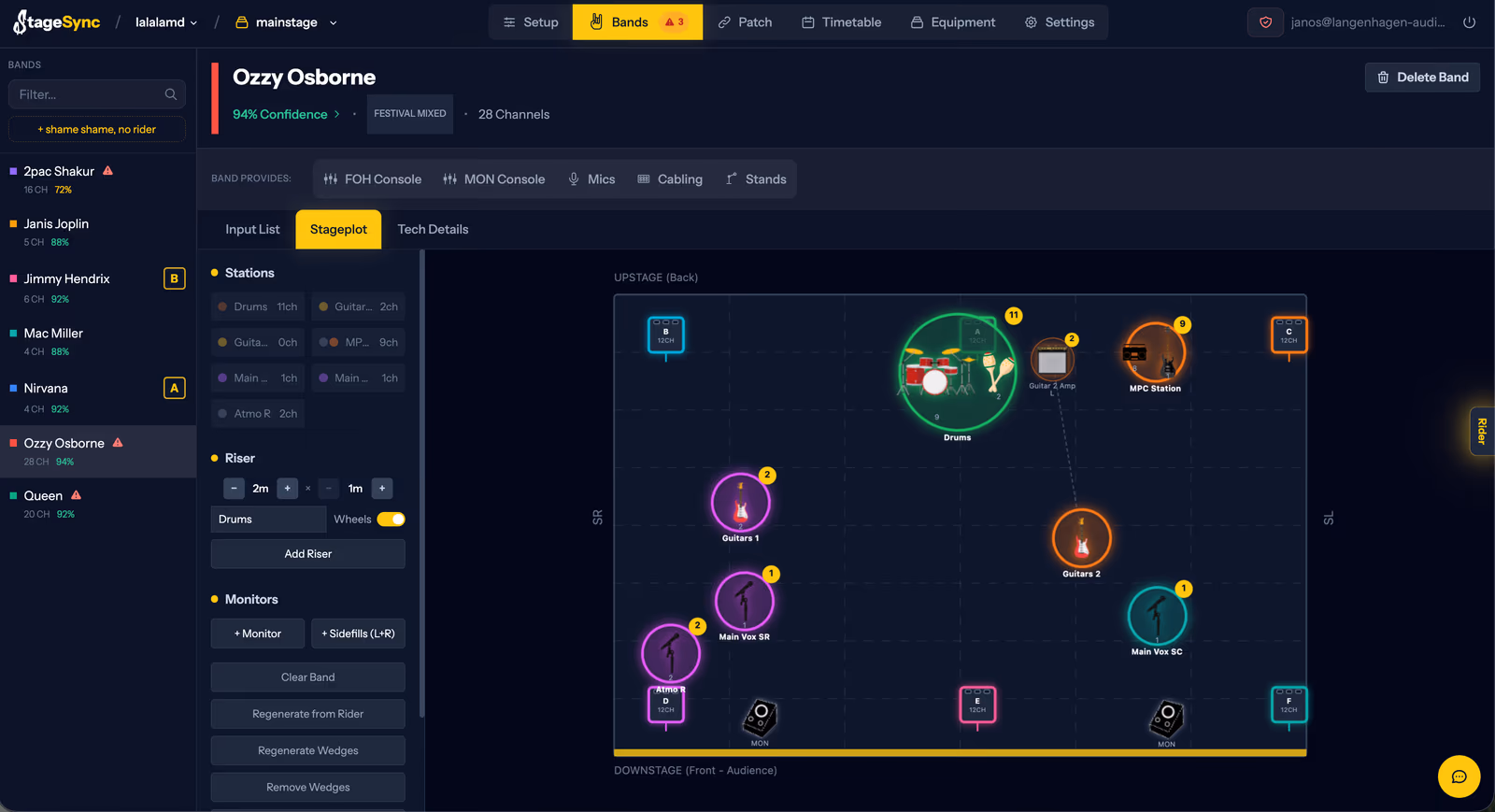Select the Drums station on stageplot
Image resolution: width=1495 pixels, height=812 pixels.
click(x=958, y=372)
